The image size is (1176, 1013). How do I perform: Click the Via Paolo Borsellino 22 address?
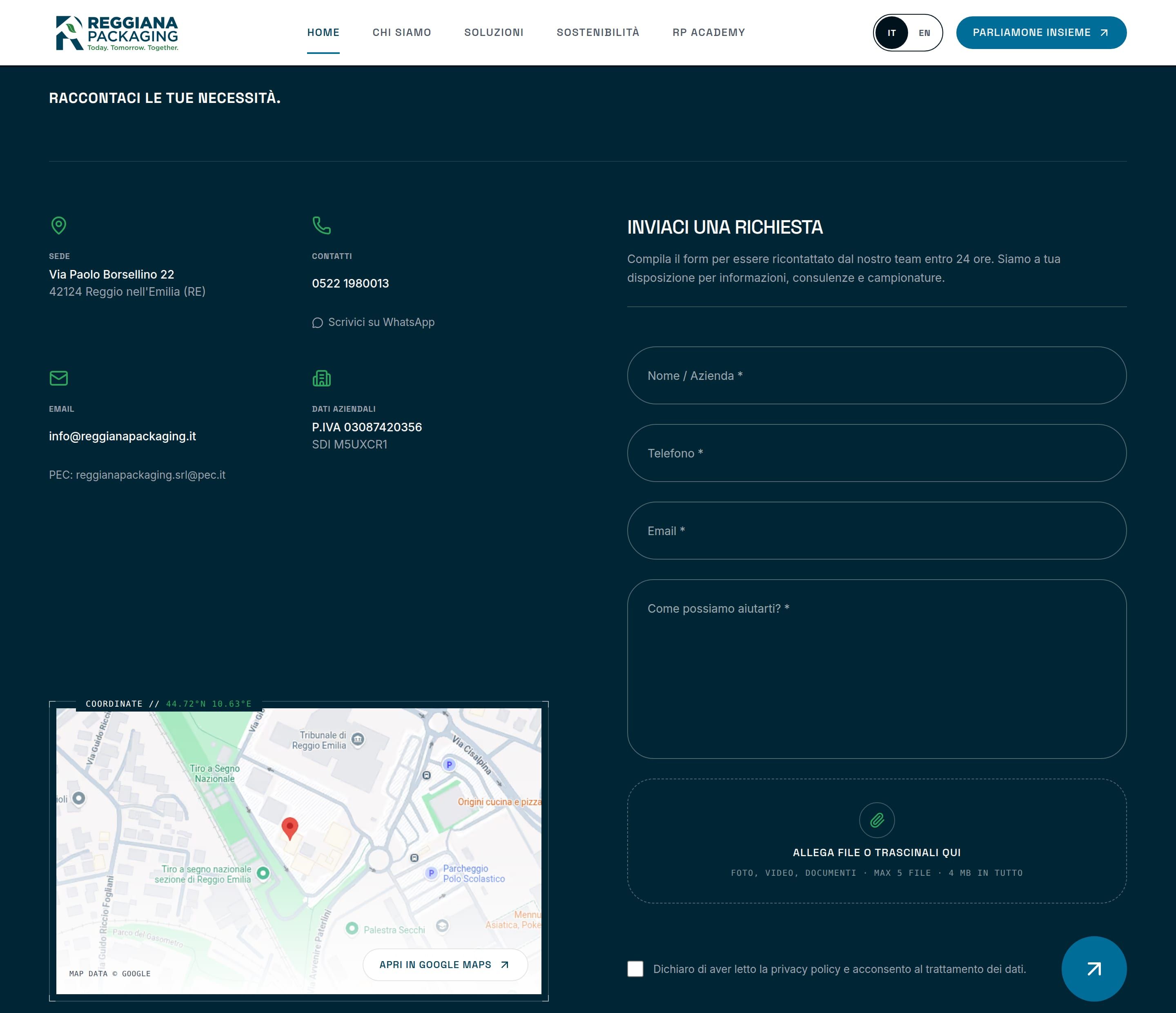click(111, 274)
